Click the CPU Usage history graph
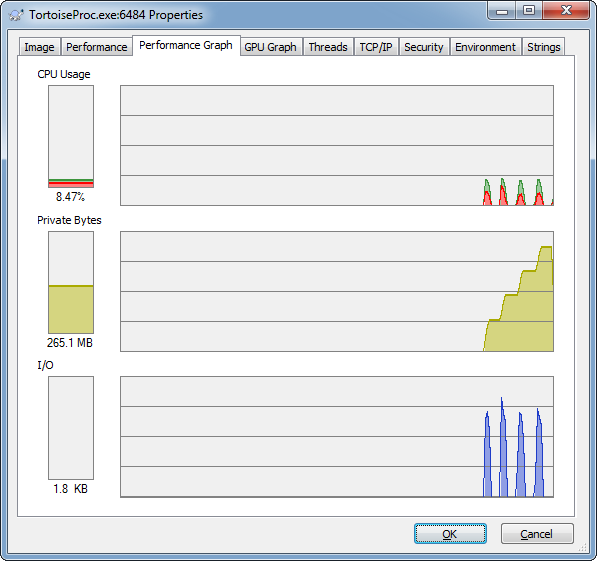 pos(337,145)
